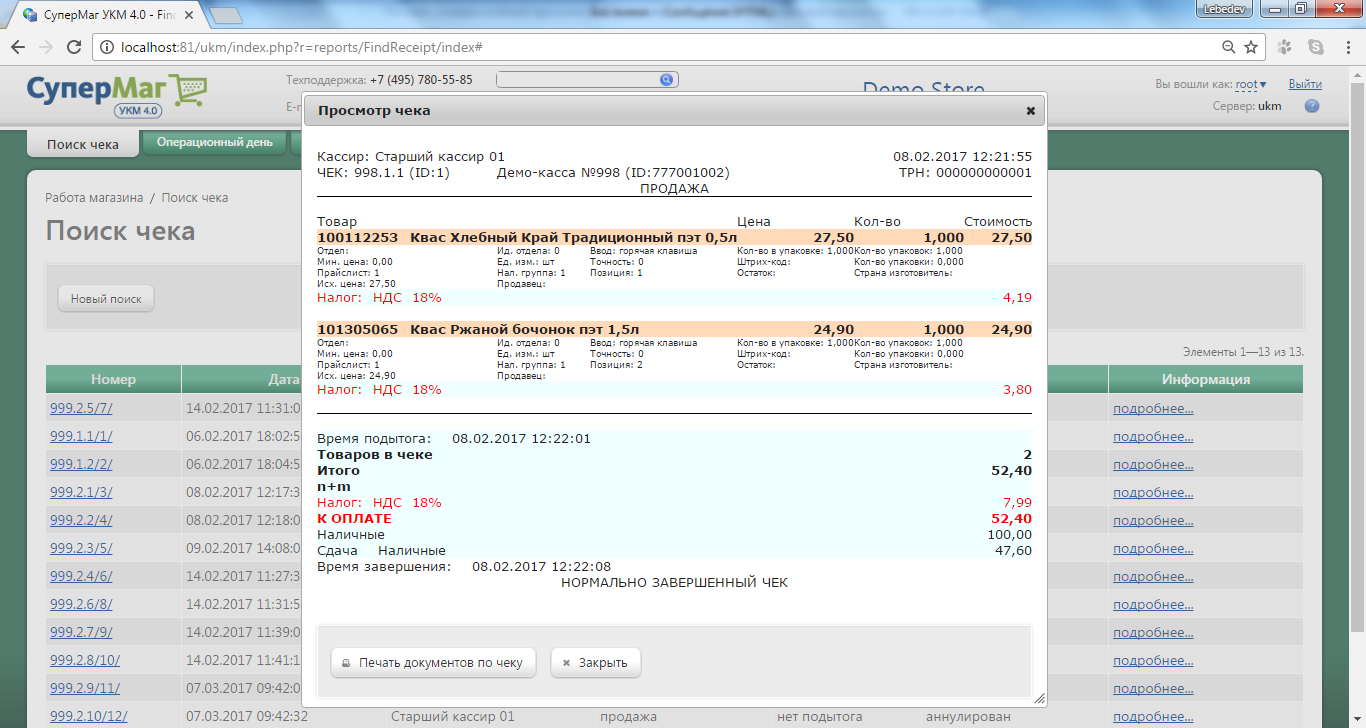The image size is (1366, 728).
Task: Click подробнее link in row 999.1.1/1/
Action: 1153,436
